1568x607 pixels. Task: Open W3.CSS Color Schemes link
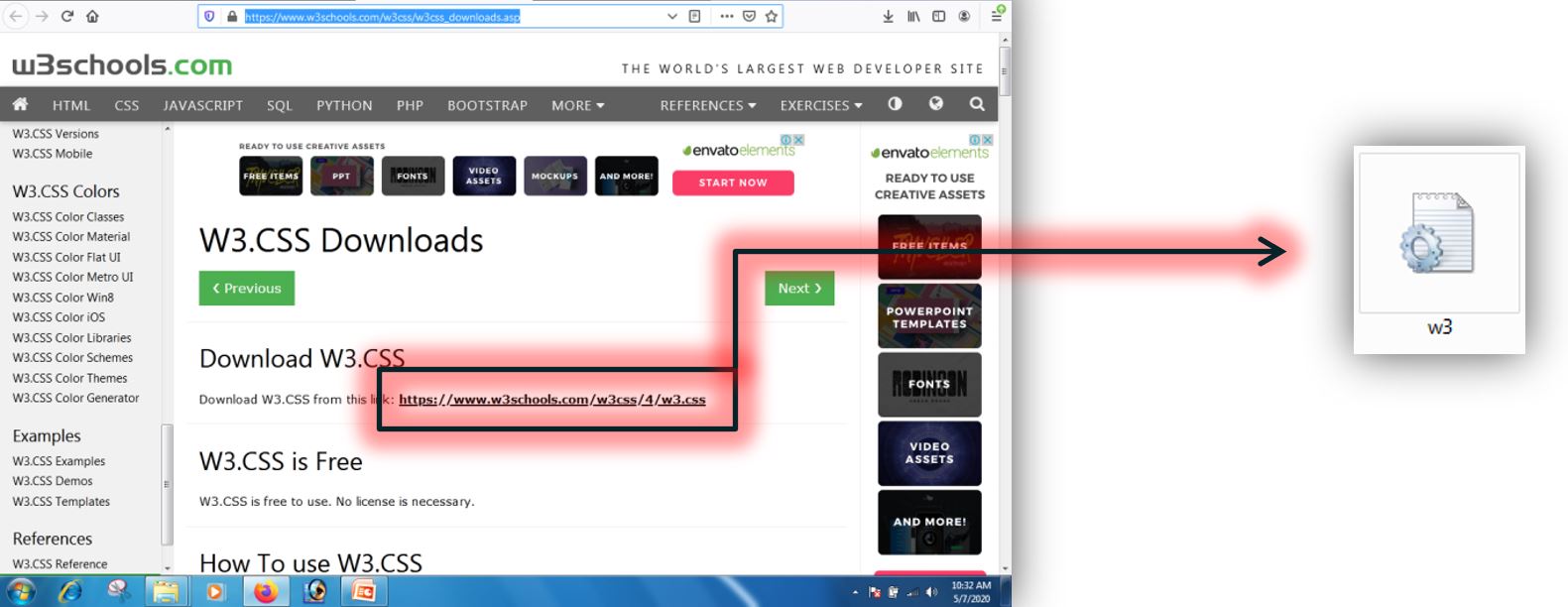click(72, 358)
